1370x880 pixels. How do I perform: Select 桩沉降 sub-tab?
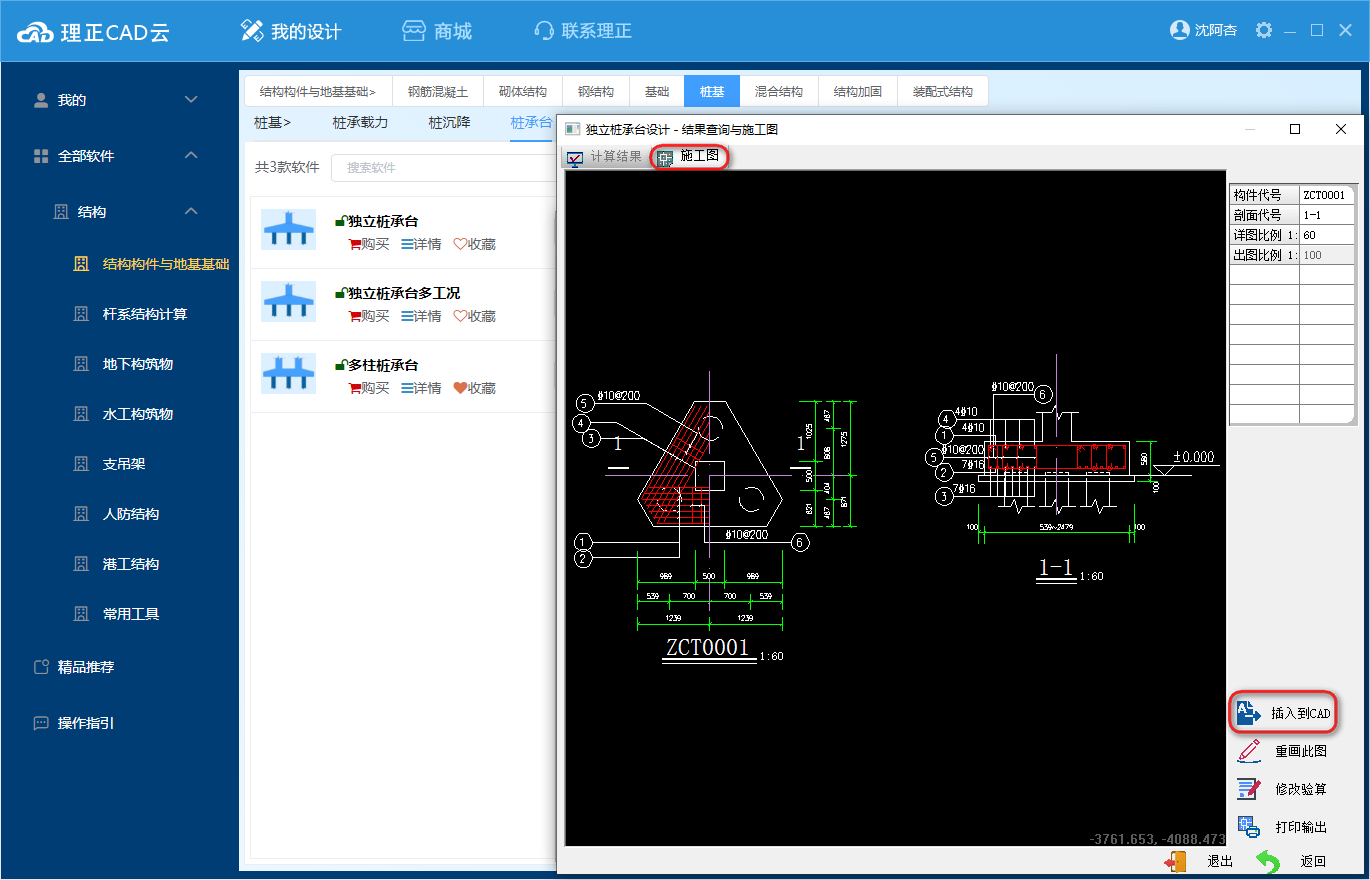coord(450,123)
